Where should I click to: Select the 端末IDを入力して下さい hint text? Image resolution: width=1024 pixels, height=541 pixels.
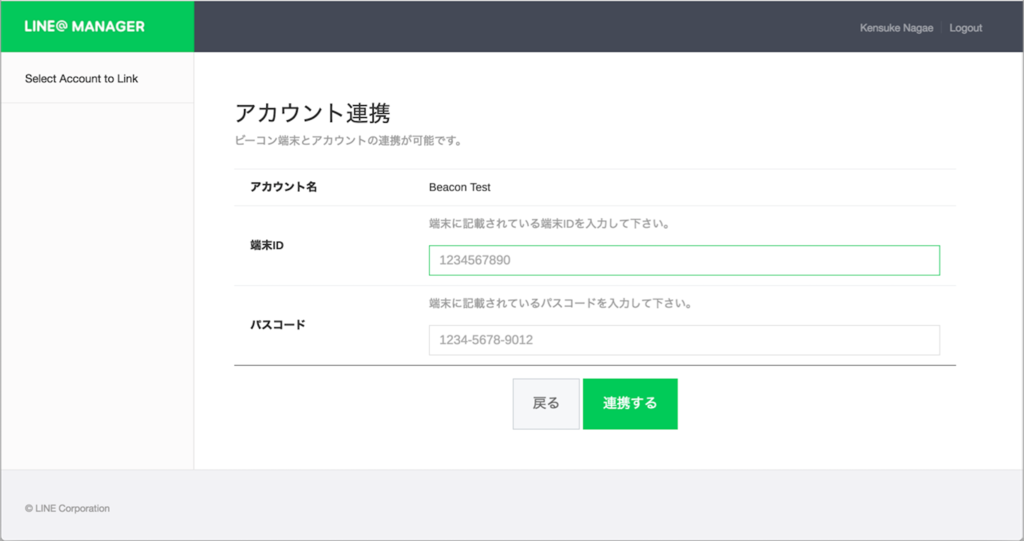coord(550,223)
